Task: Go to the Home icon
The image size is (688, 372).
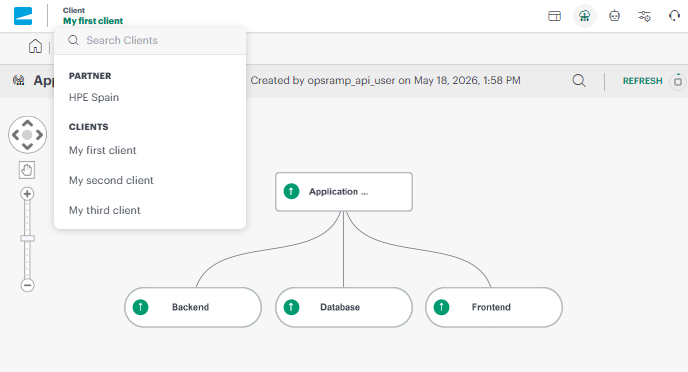Action: point(35,46)
